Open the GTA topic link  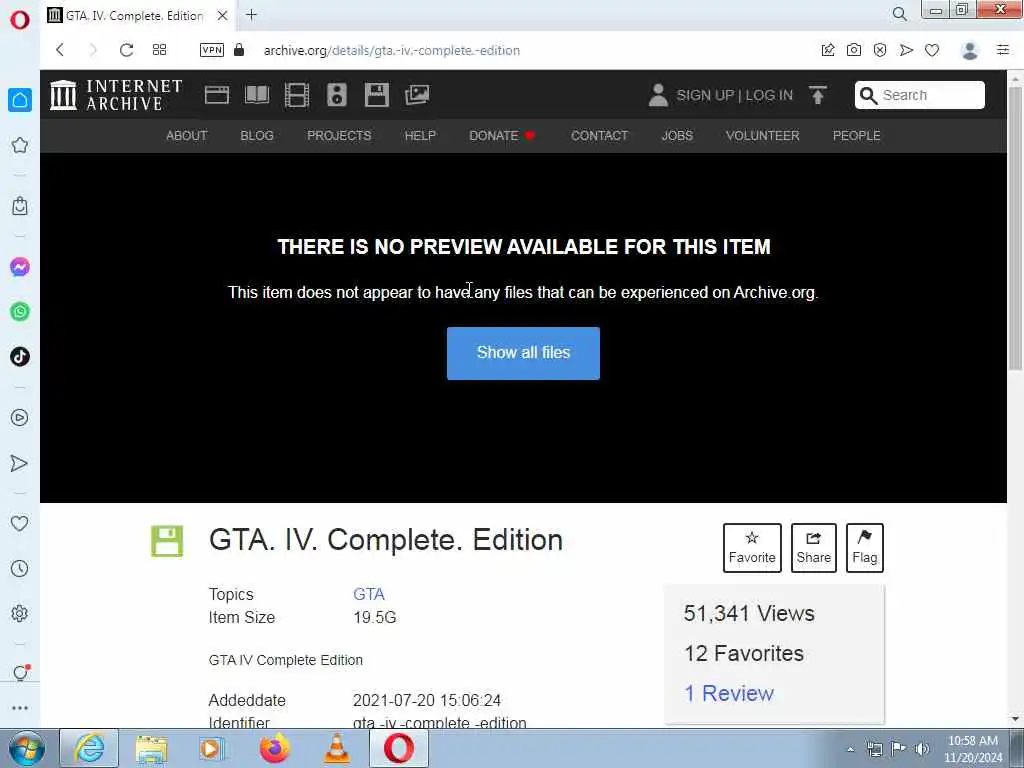tap(368, 594)
